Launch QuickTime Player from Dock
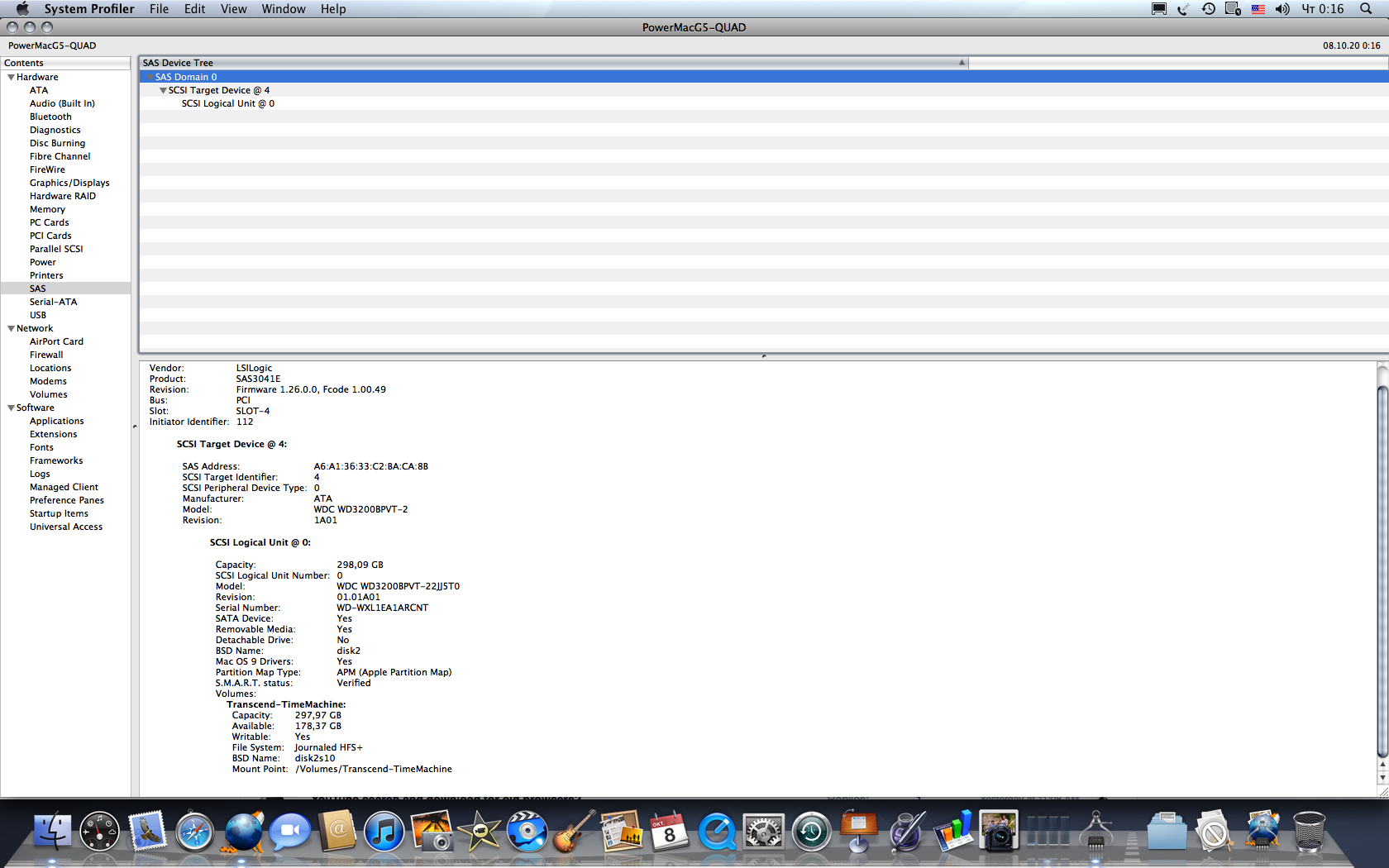 [x=717, y=831]
